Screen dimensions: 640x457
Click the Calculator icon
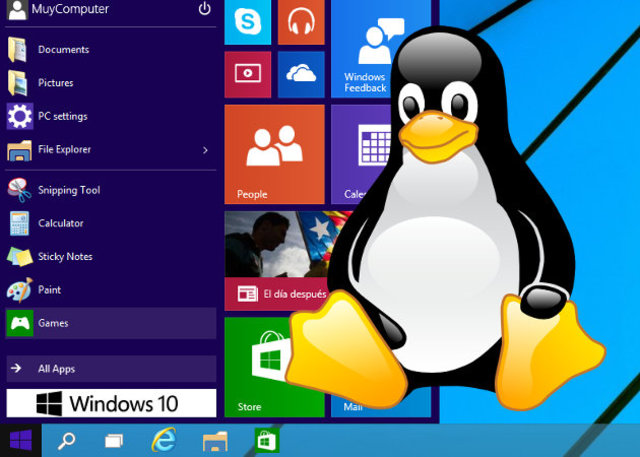click(19, 223)
